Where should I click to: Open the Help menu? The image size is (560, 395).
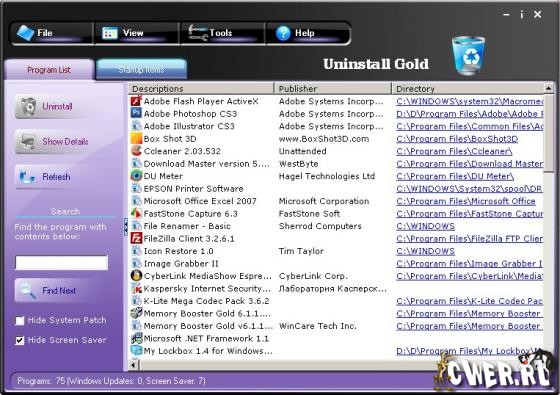click(308, 34)
